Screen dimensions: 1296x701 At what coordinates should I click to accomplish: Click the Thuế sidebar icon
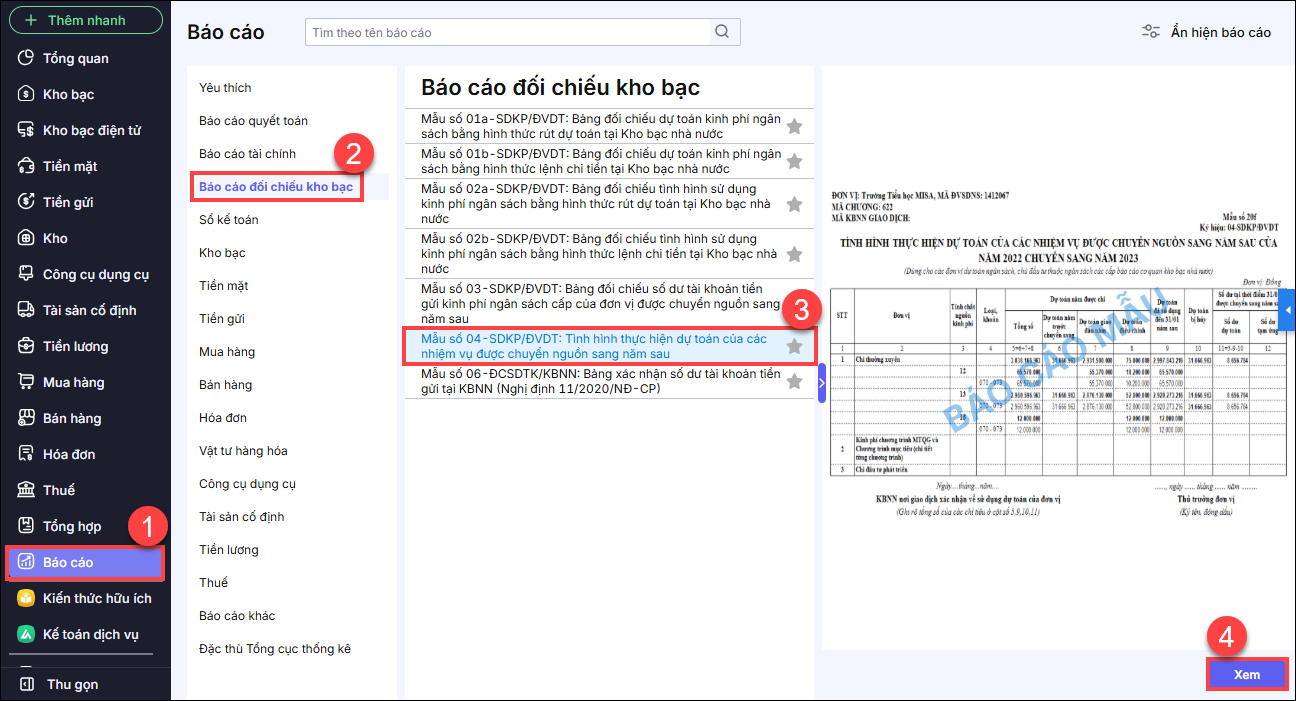27,490
